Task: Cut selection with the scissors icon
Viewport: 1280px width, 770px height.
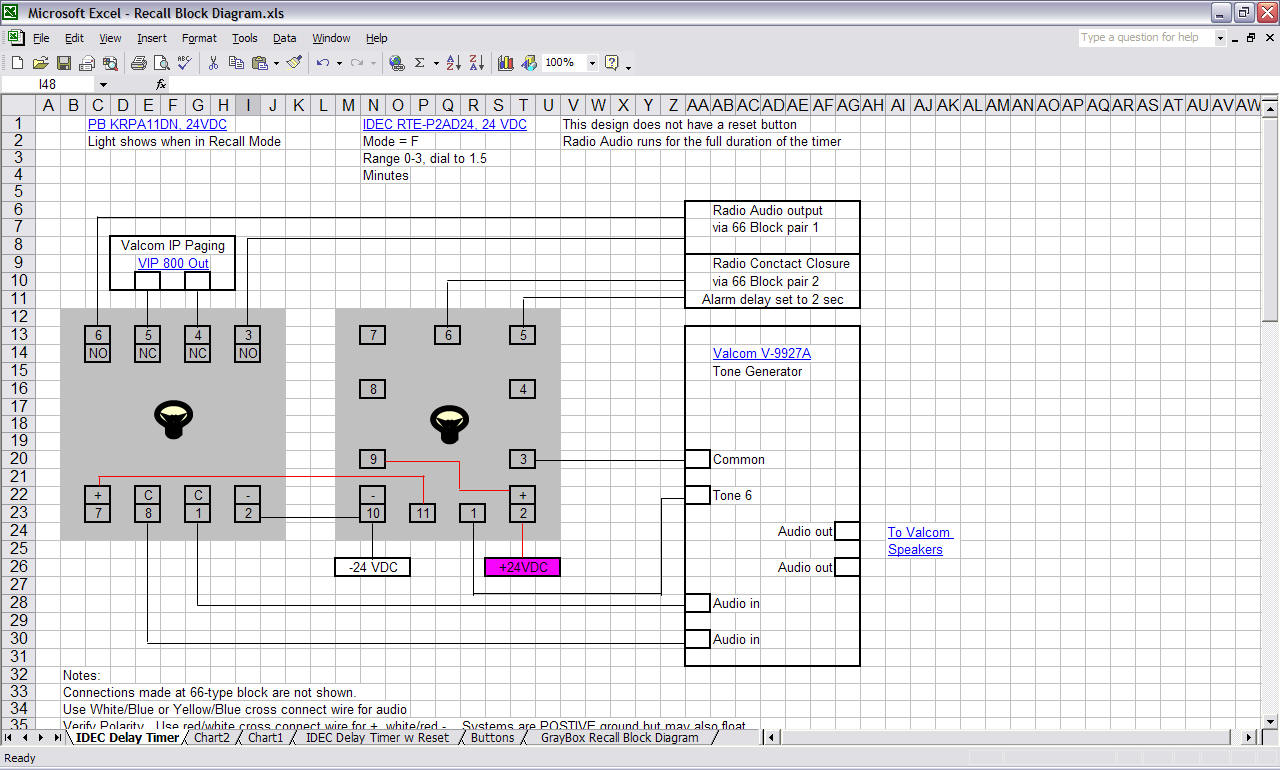Action: (213, 63)
